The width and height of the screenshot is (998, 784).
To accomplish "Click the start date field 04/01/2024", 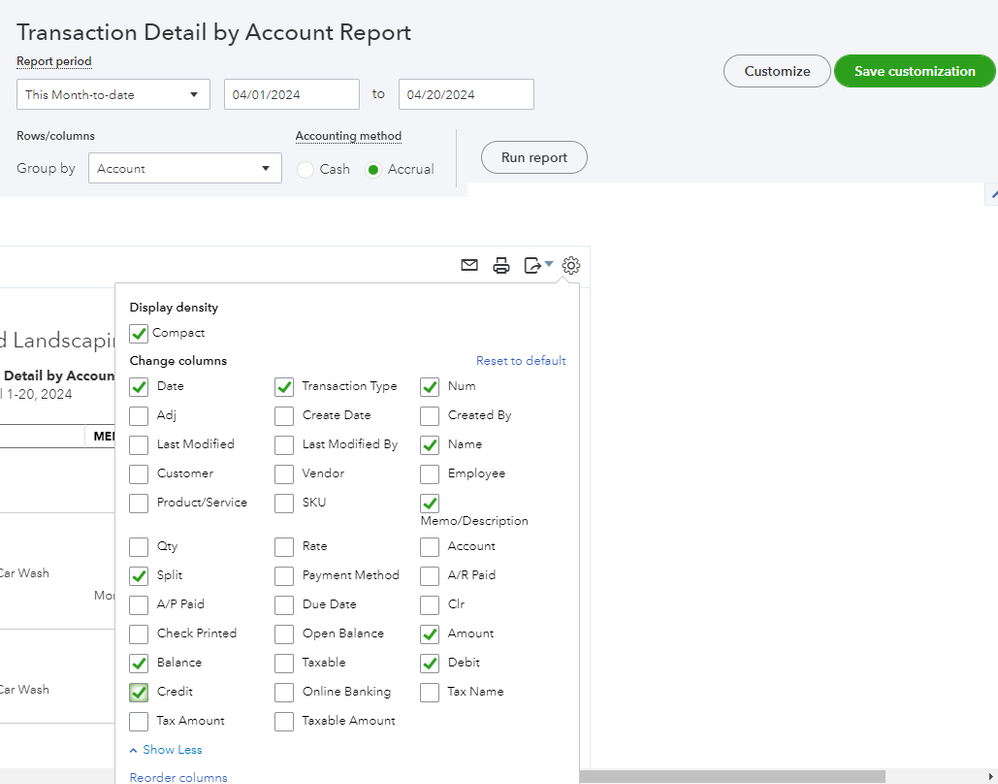I will (291, 95).
